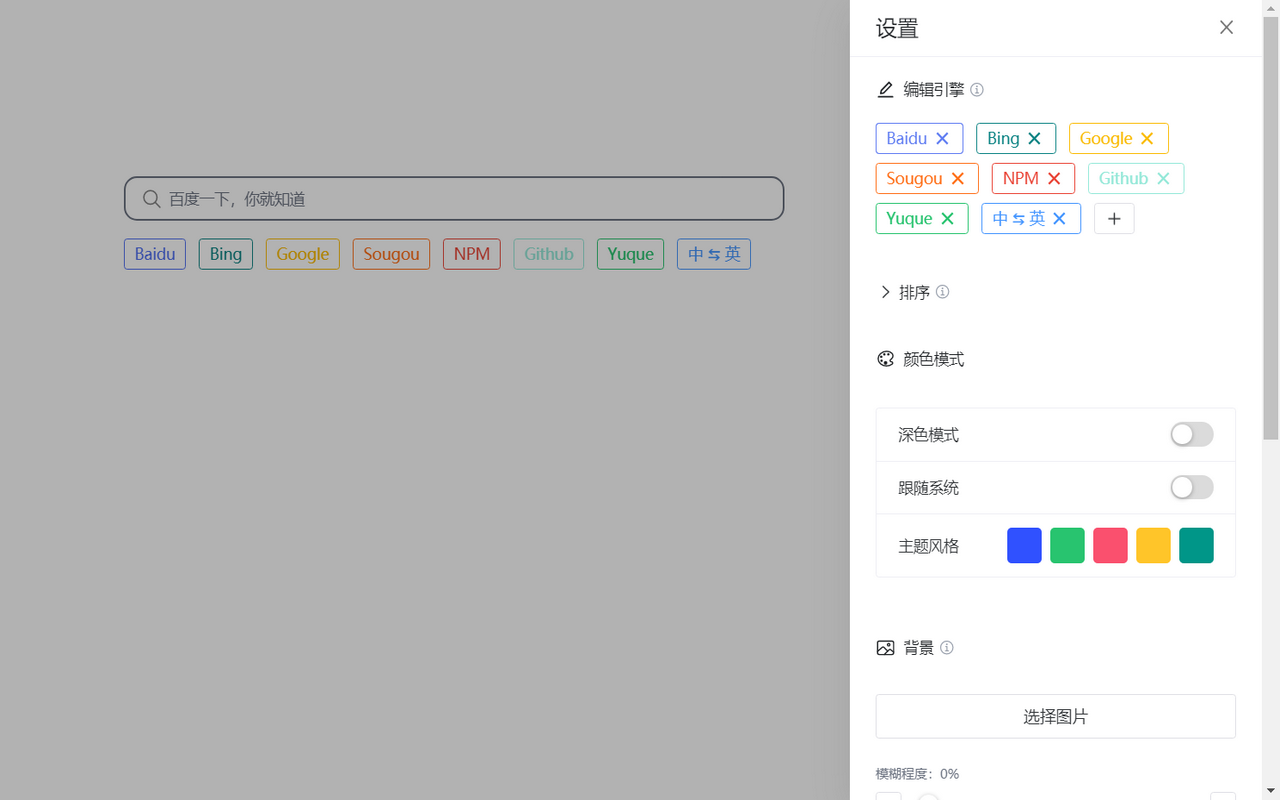The image size is (1280, 800).
Task: Select the Sougou tag under search box
Action: coord(391,254)
